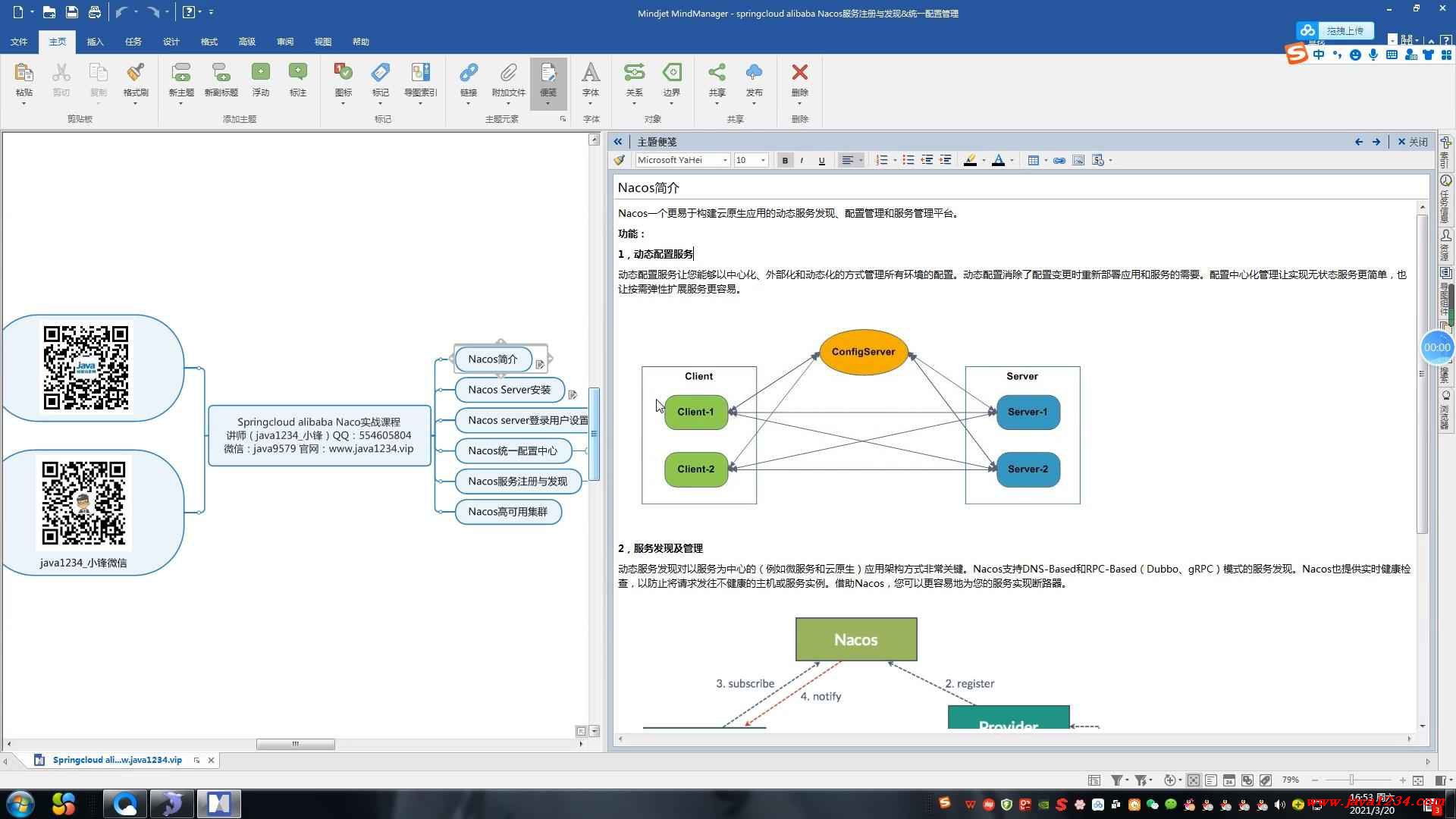Click the Open folder icon in title bar

pyautogui.click(x=49, y=12)
